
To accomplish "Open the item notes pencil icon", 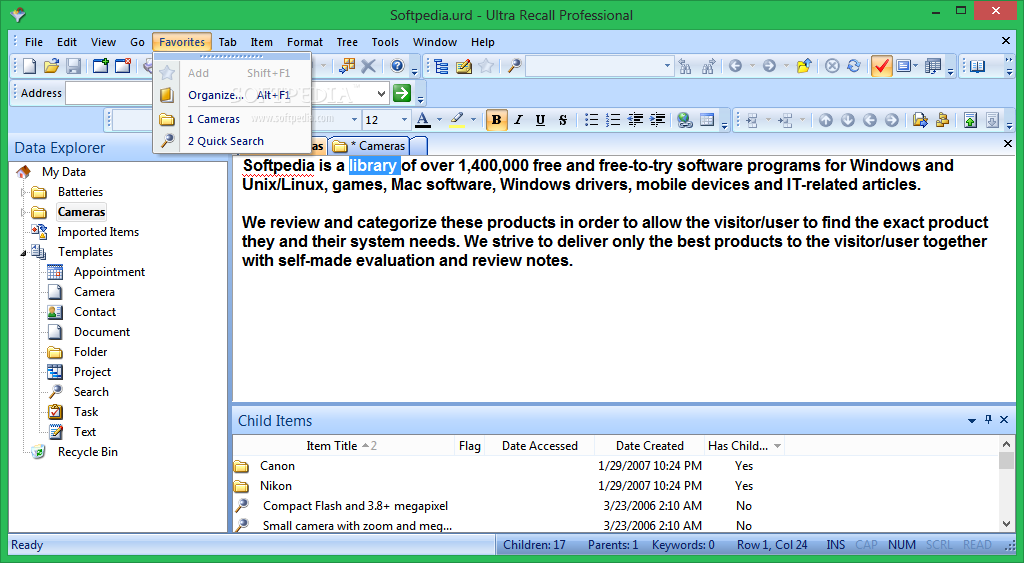I will [464, 66].
